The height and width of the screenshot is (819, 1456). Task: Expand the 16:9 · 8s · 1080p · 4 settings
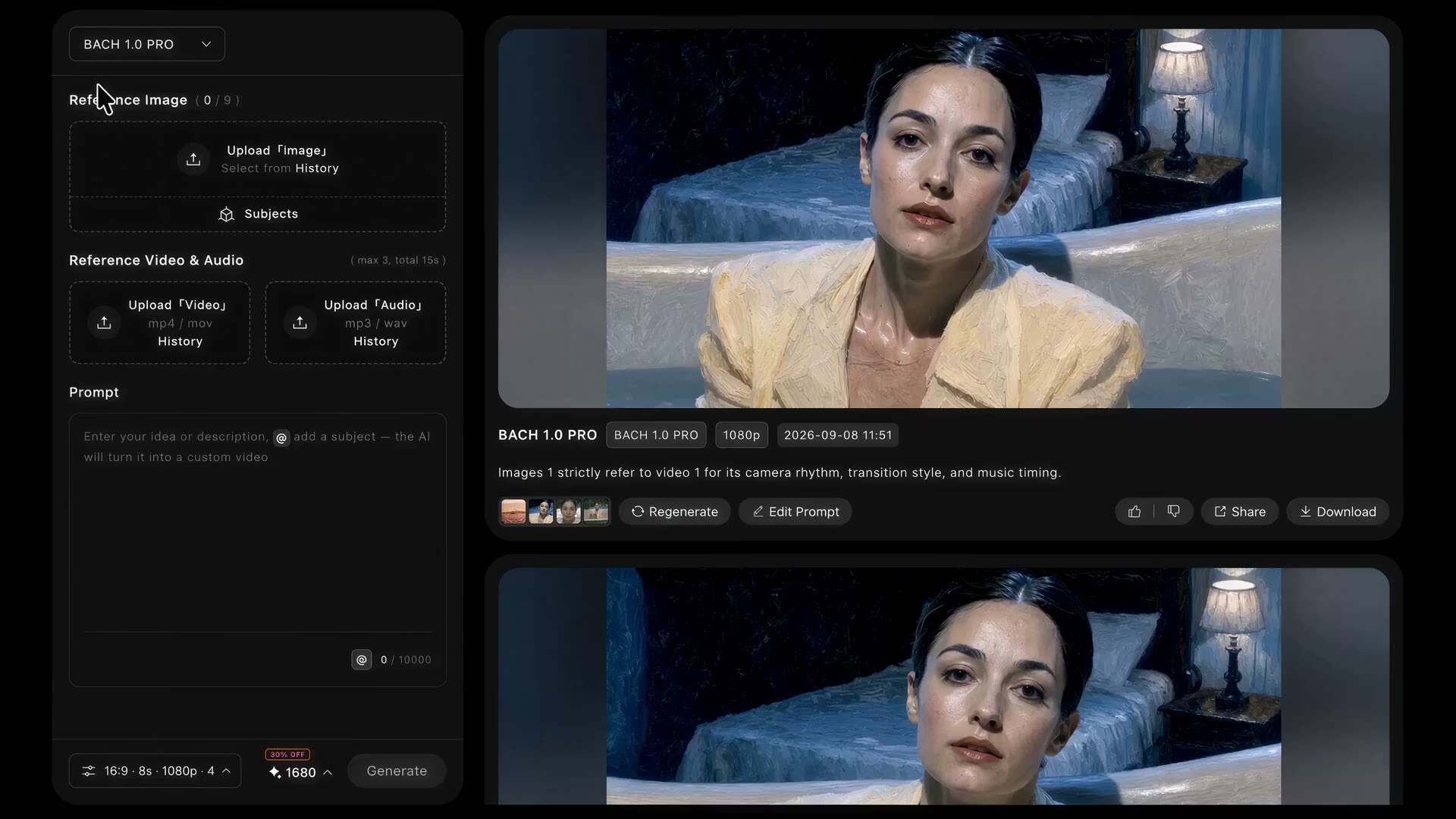tap(155, 771)
